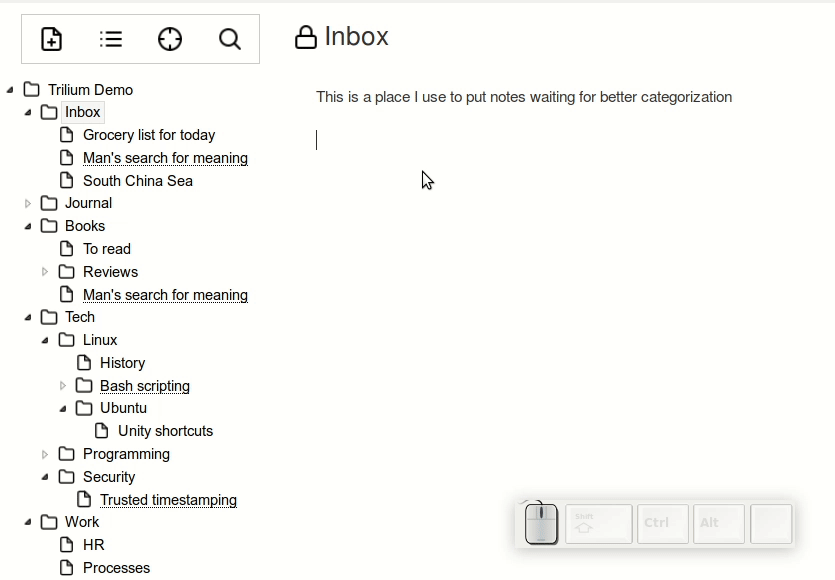The height and width of the screenshot is (580, 835).
Task: Open the search magnifier icon
Action: click(x=230, y=39)
